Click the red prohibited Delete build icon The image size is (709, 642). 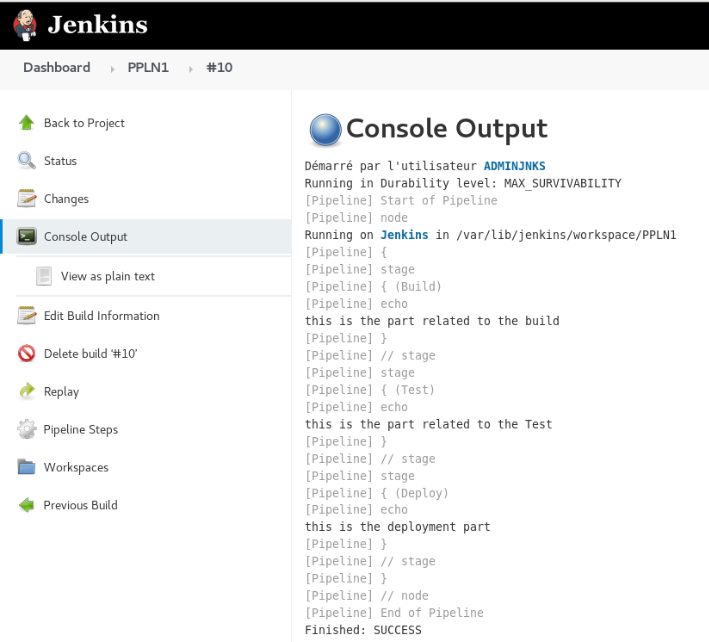pos(27,353)
